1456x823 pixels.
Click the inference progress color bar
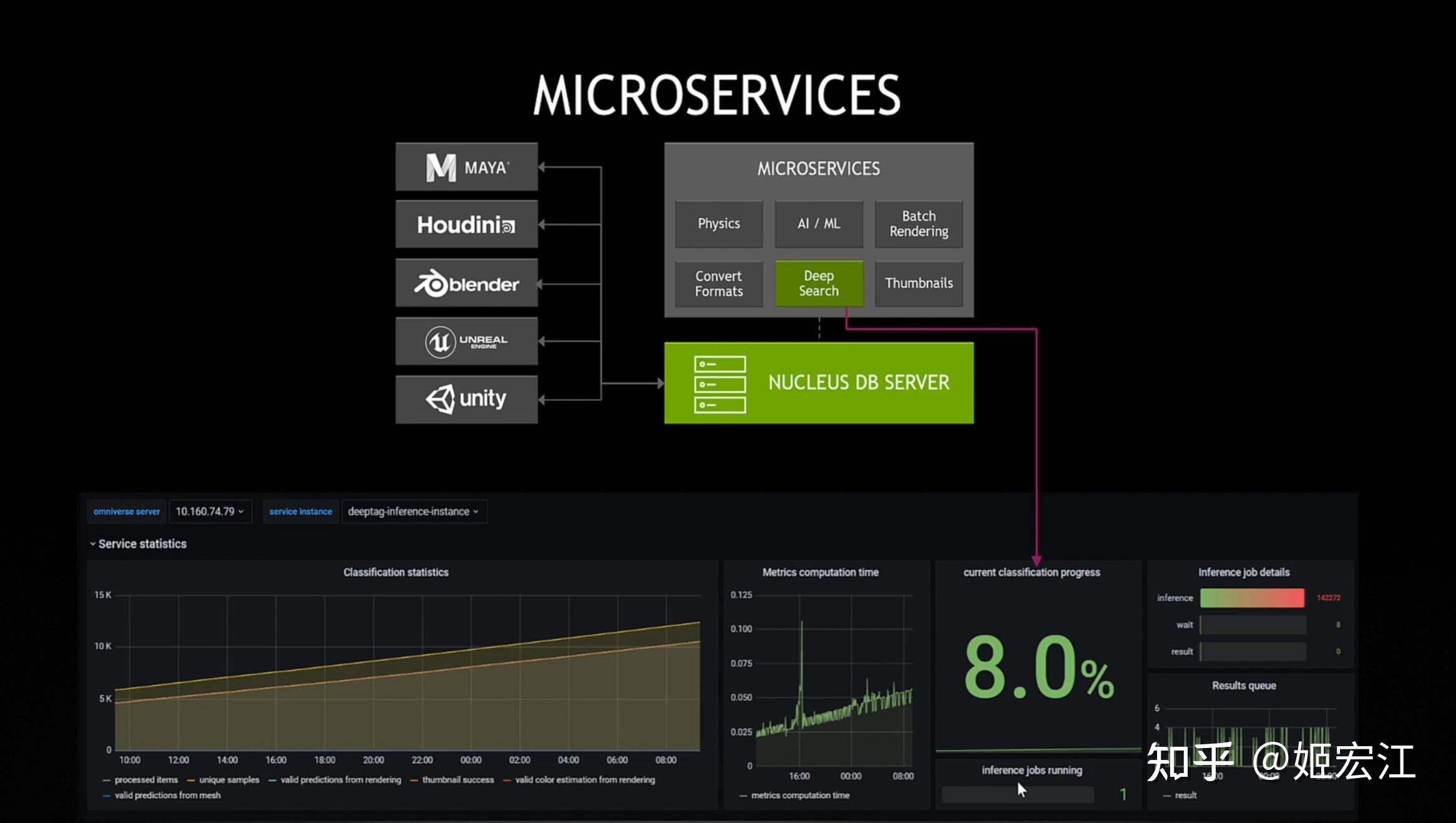[x=1252, y=598]
